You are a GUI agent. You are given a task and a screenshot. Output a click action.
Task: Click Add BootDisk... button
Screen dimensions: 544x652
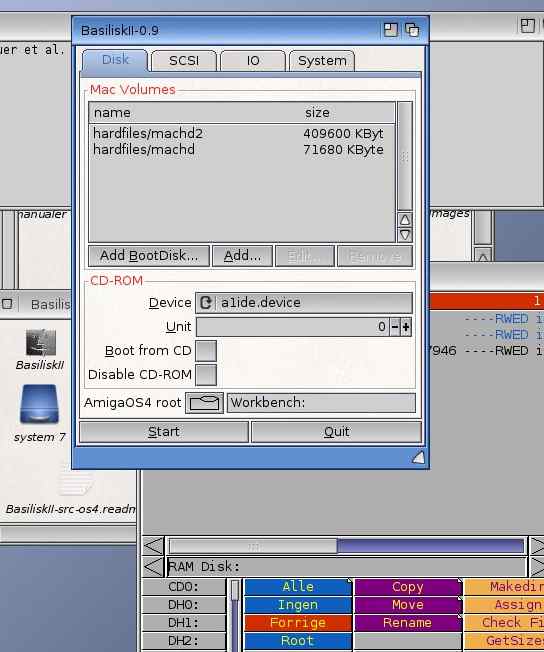[x=149, y=256]
